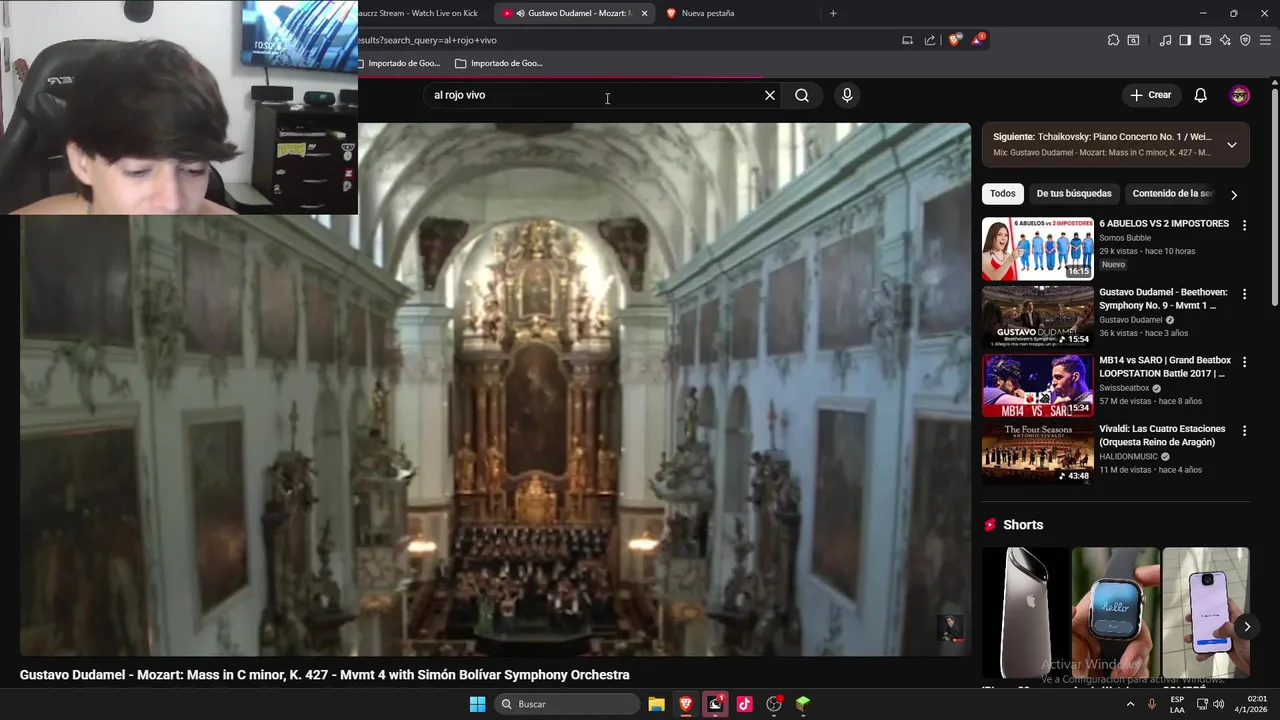Click the taskbar volume speaker icon
The height and width of the screenshot is (720, 1280).
click(1218, 704)
